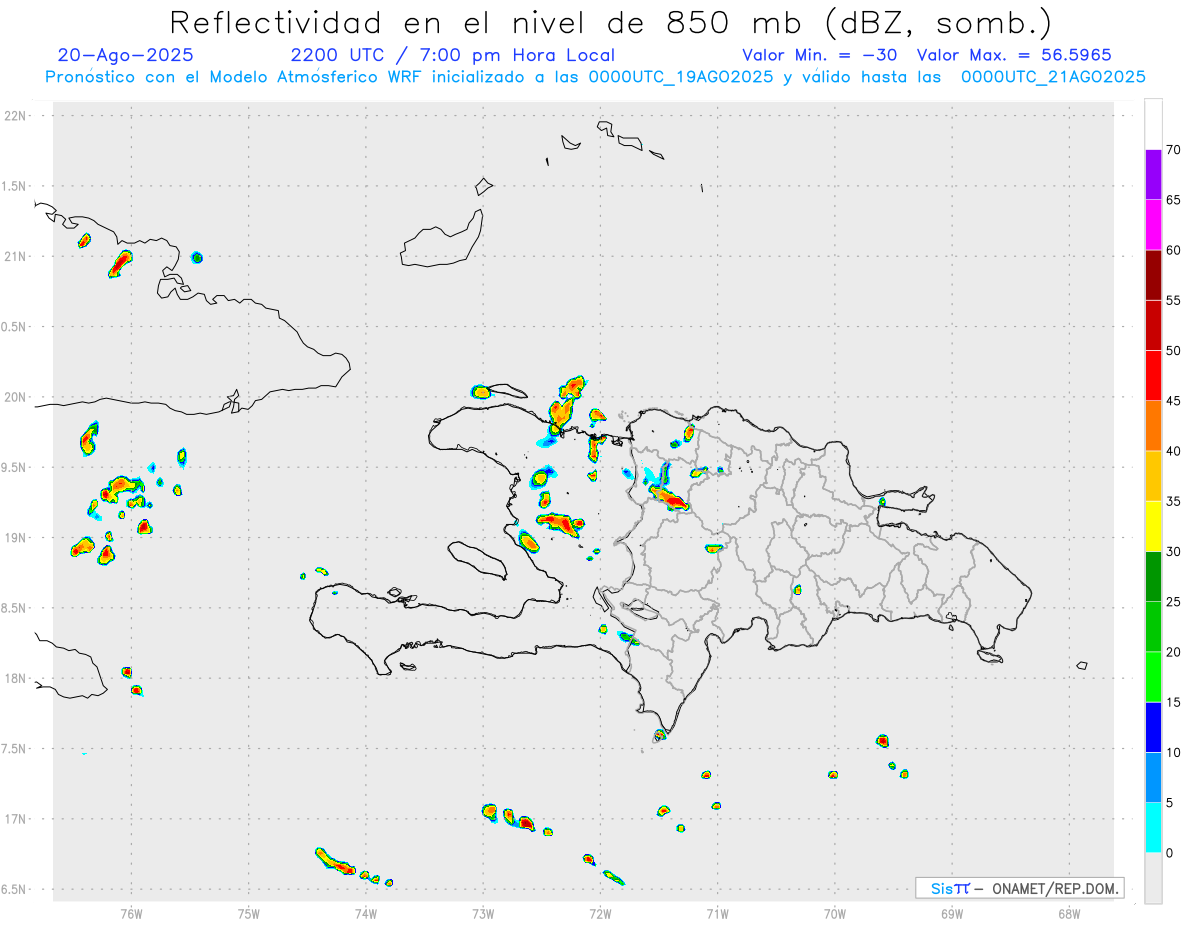Click the colorbar tick label '55'
The image size is (1200, 927).
pos(1173,300)
